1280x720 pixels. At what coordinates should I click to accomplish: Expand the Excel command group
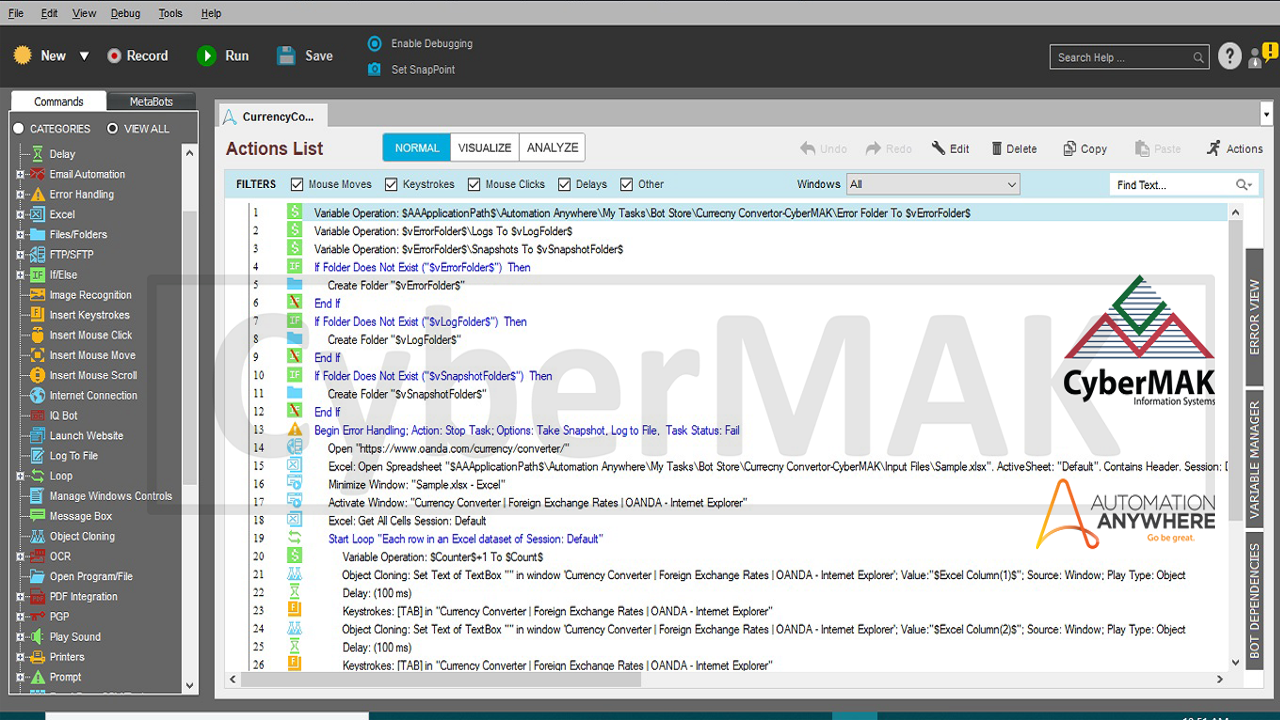pyautogui.click(x=20, y=215)
